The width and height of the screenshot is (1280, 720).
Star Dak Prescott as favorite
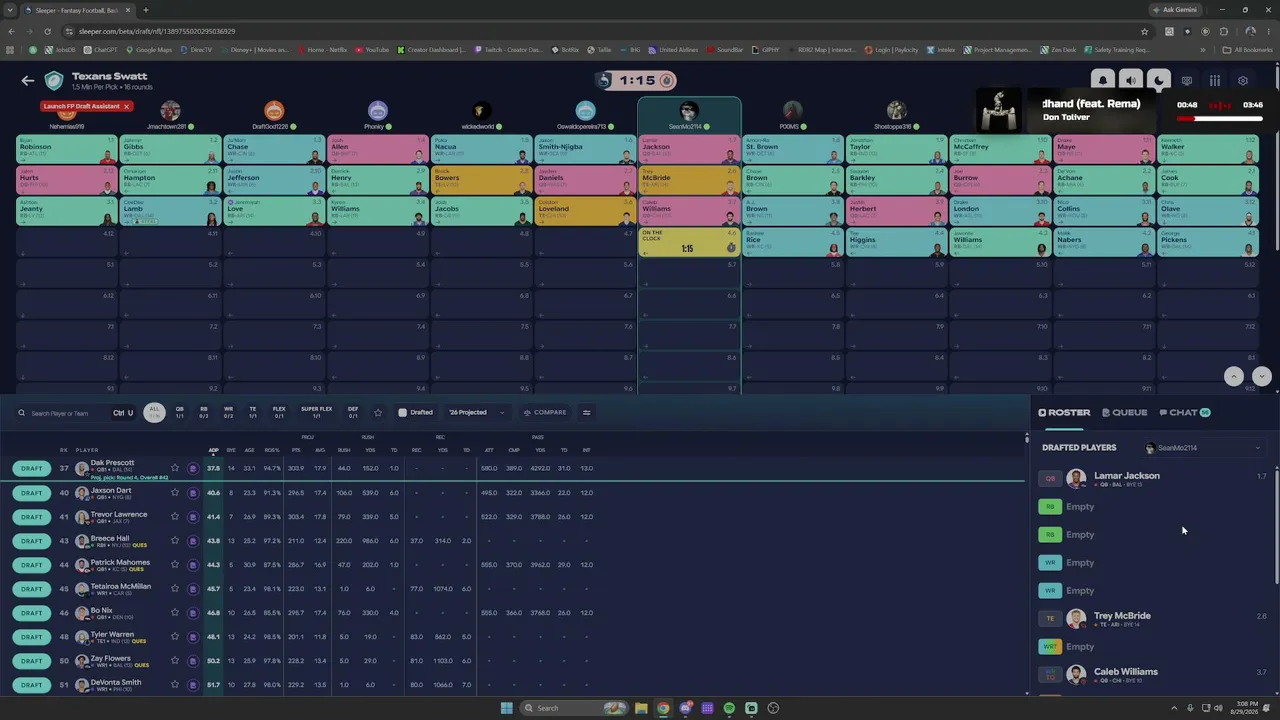(x=175, y=468)
